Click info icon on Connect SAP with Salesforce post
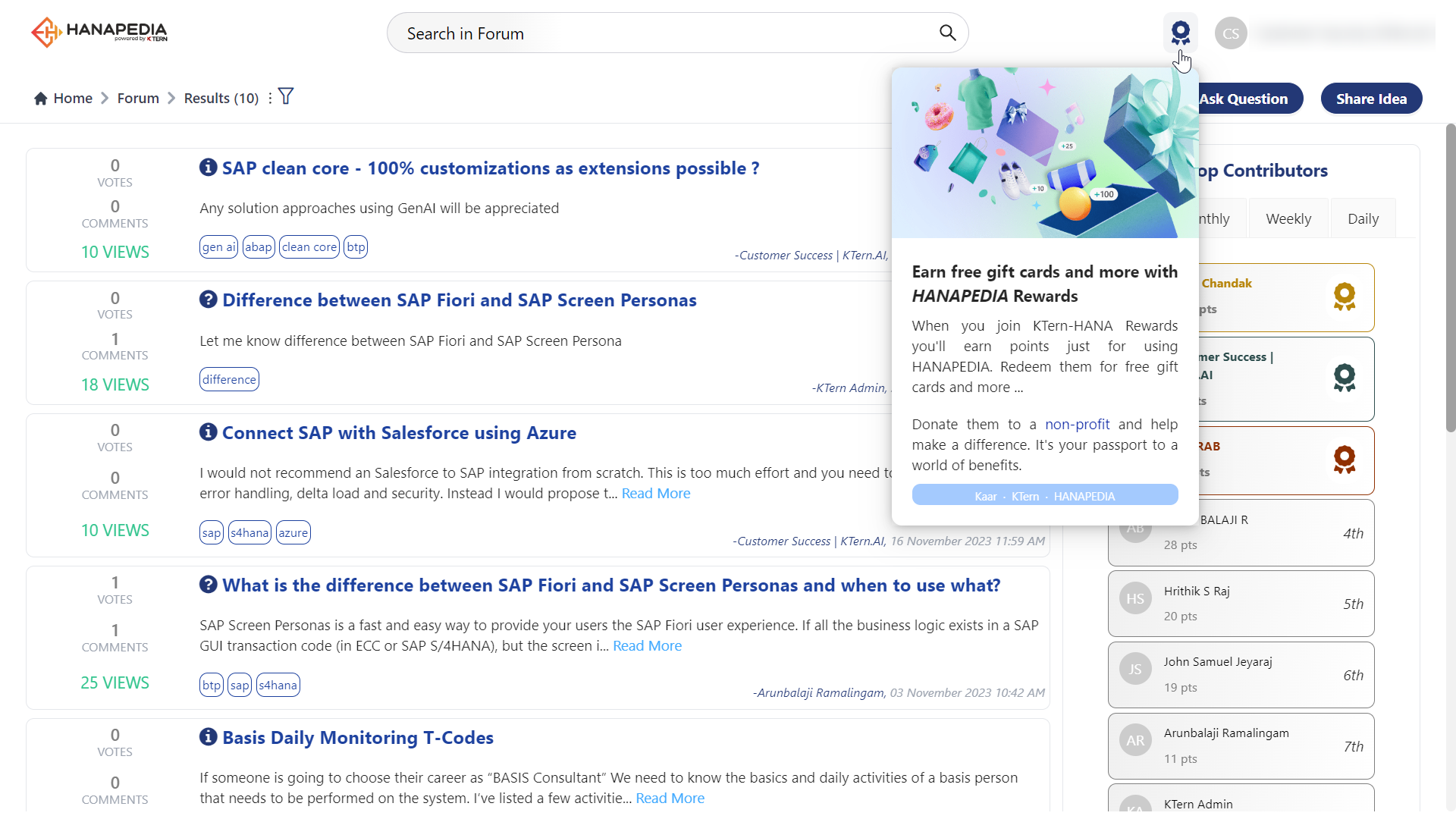The width and height of the screenshot is (1456, 819). point(208,431)
